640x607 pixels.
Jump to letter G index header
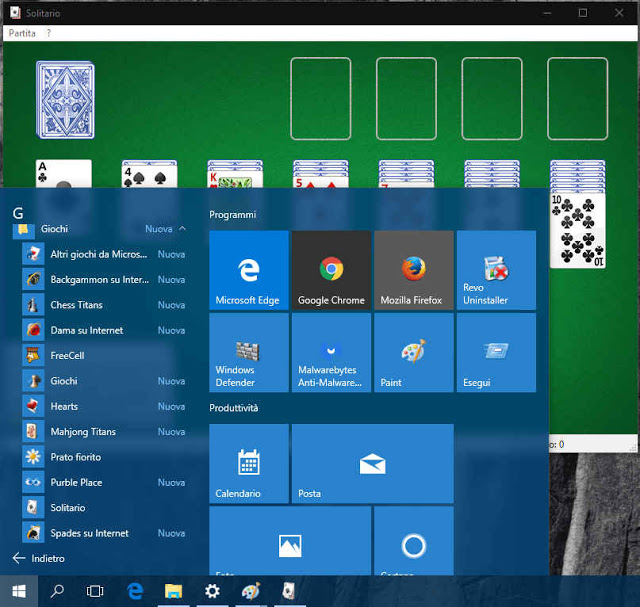pos(18,213)
